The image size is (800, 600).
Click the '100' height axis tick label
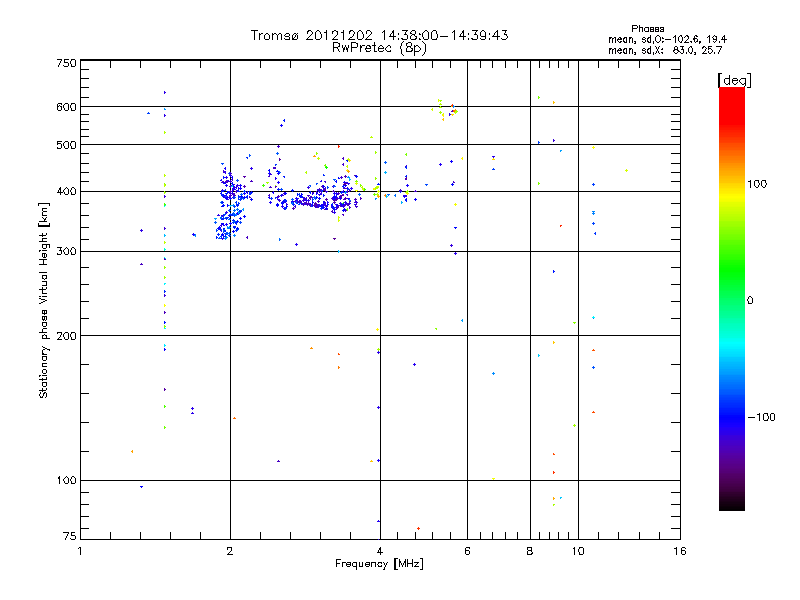[66, 481]
